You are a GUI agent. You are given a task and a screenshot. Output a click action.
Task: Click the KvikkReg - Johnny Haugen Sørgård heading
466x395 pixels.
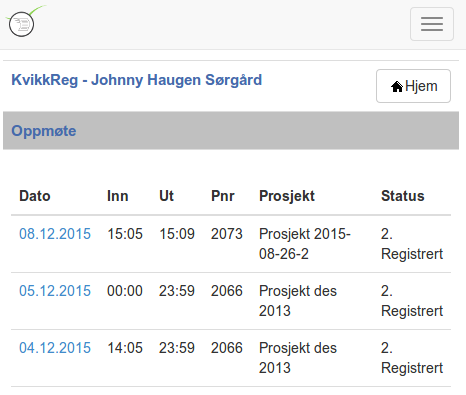point(137,80)
